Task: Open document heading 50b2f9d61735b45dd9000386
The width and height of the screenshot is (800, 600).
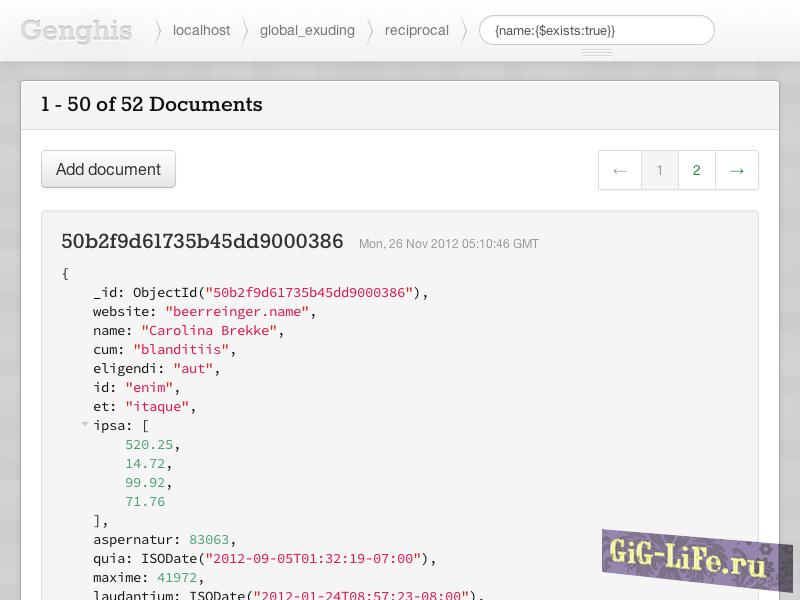Action: 202,241
